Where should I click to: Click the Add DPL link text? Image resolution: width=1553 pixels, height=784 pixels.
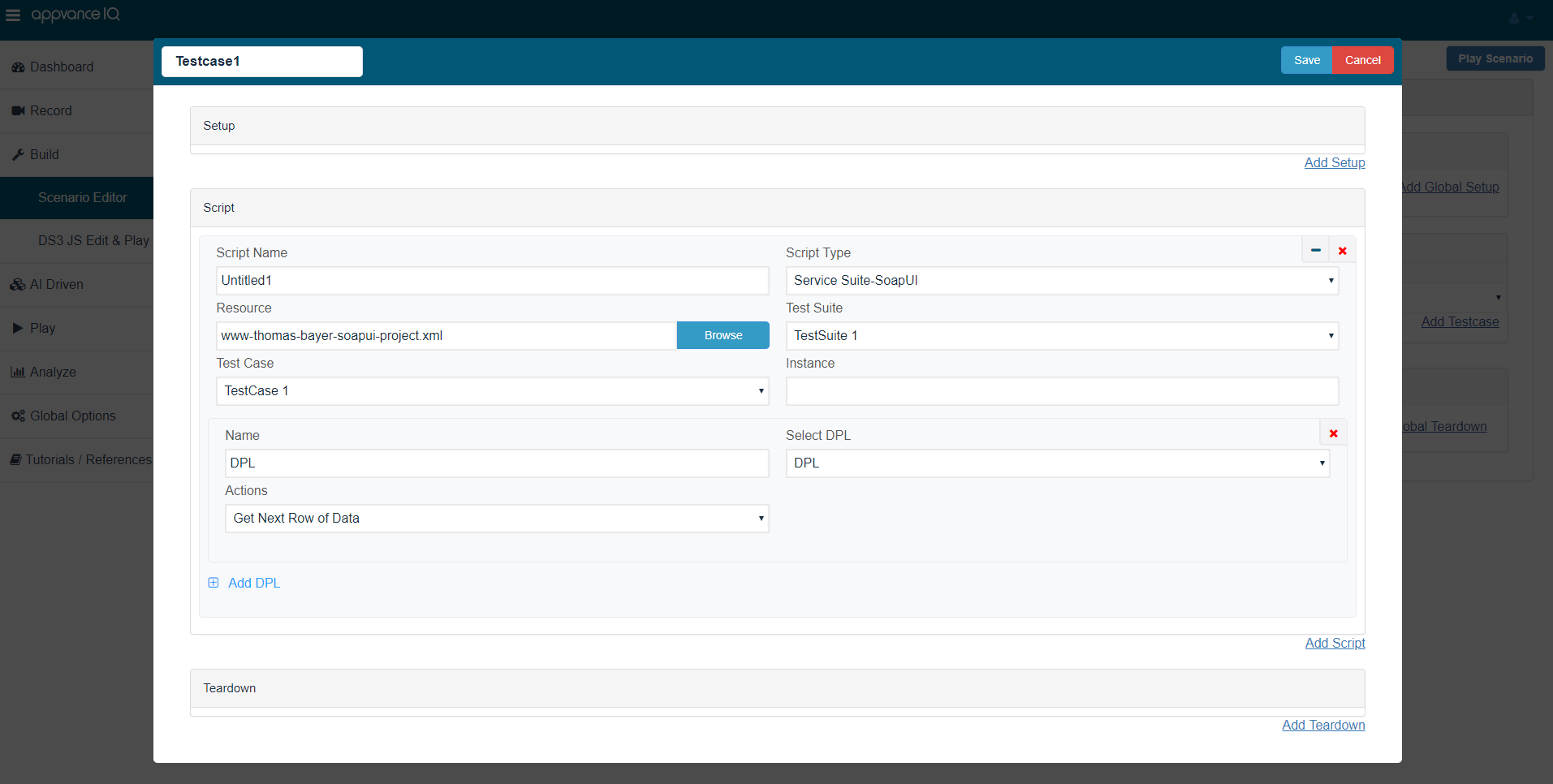[x=254, y=583]
